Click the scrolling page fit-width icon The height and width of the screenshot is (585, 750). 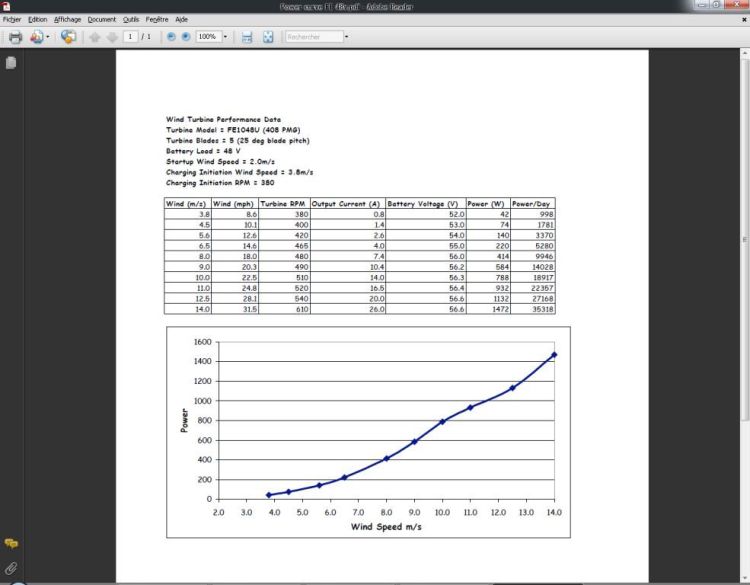coord(247,37)
